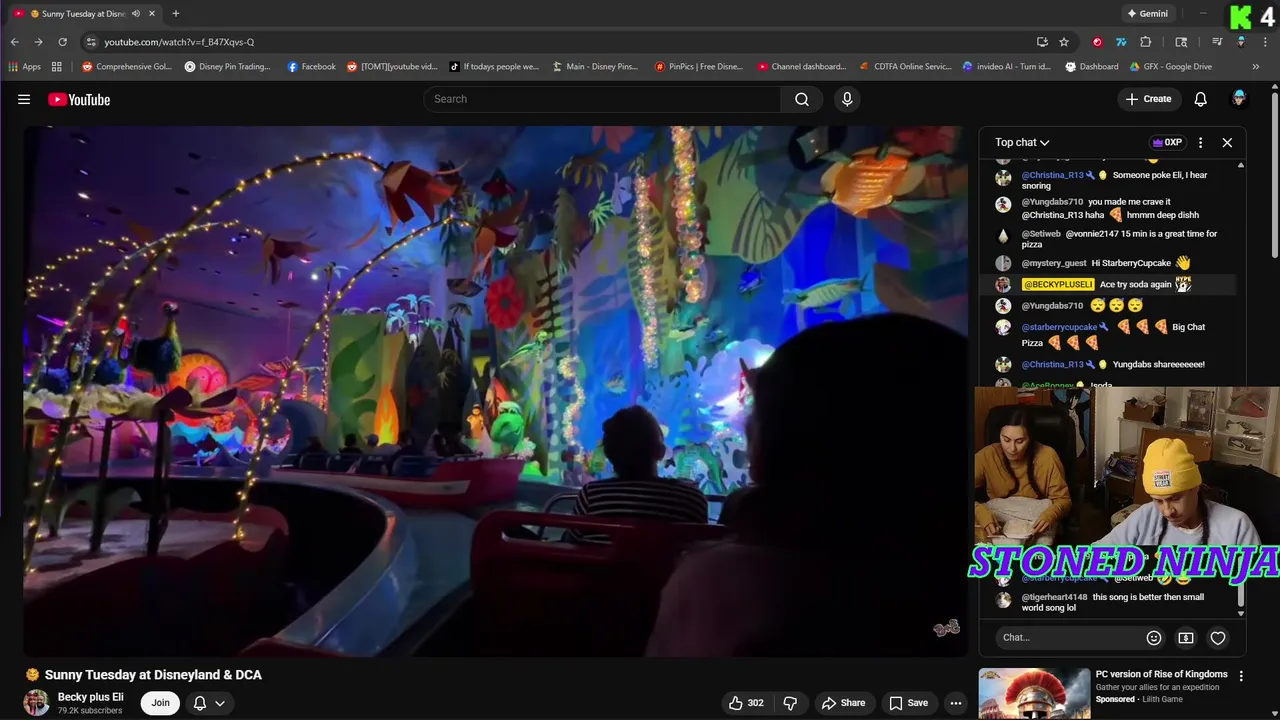Click the Chat... message input

(1070, 638)
